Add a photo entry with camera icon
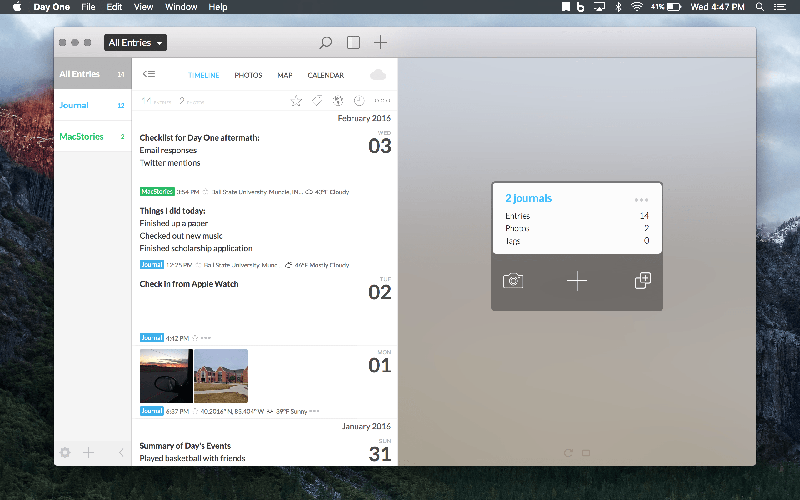The height and width of the screenshot is (500, 800). point(513,281)
